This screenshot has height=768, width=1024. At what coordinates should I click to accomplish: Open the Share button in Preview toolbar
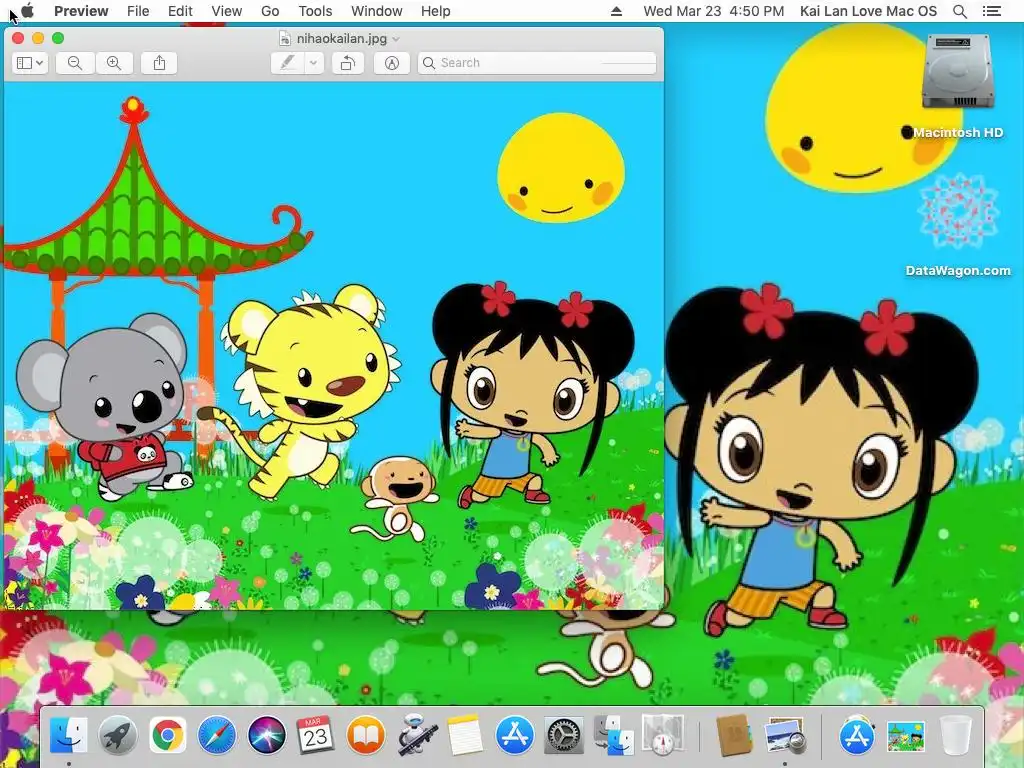[159, 63]
